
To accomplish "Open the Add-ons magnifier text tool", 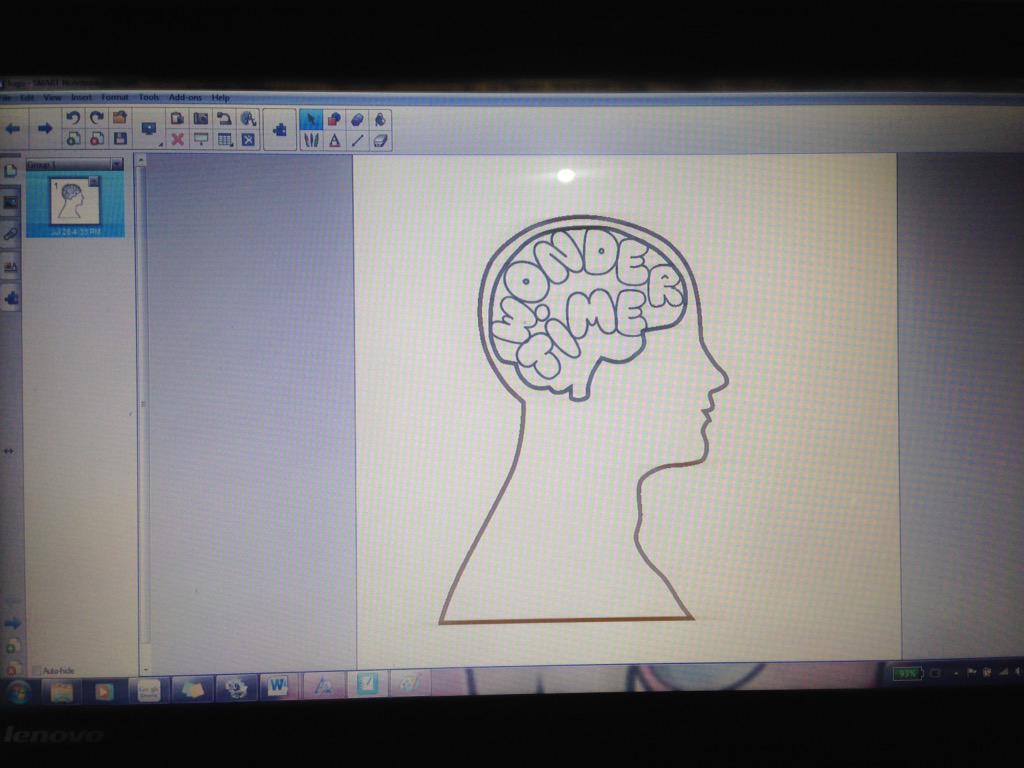I will (248, 119).
